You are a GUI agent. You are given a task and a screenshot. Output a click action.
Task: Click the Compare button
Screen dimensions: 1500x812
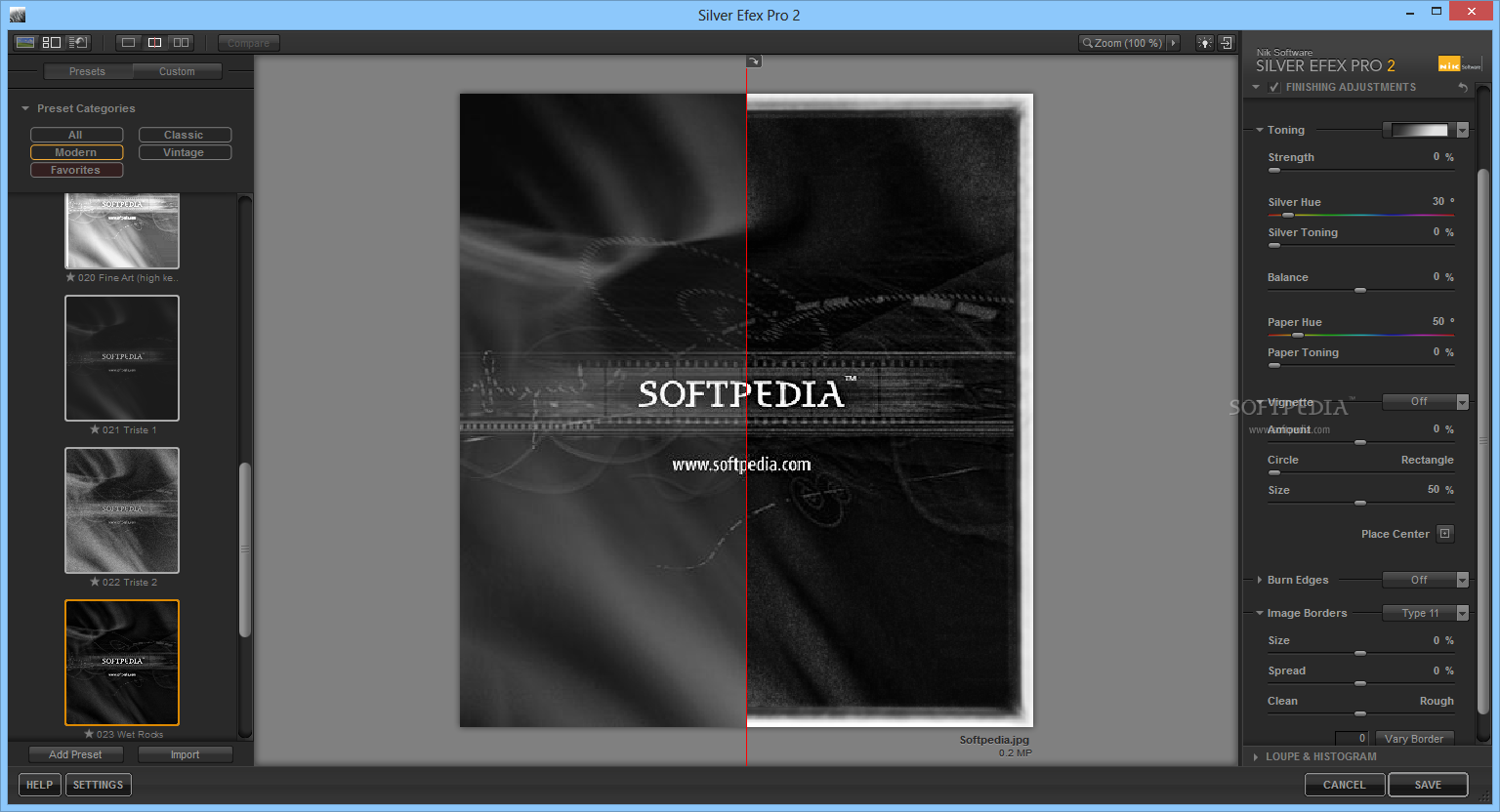click(x=249, y=43)
